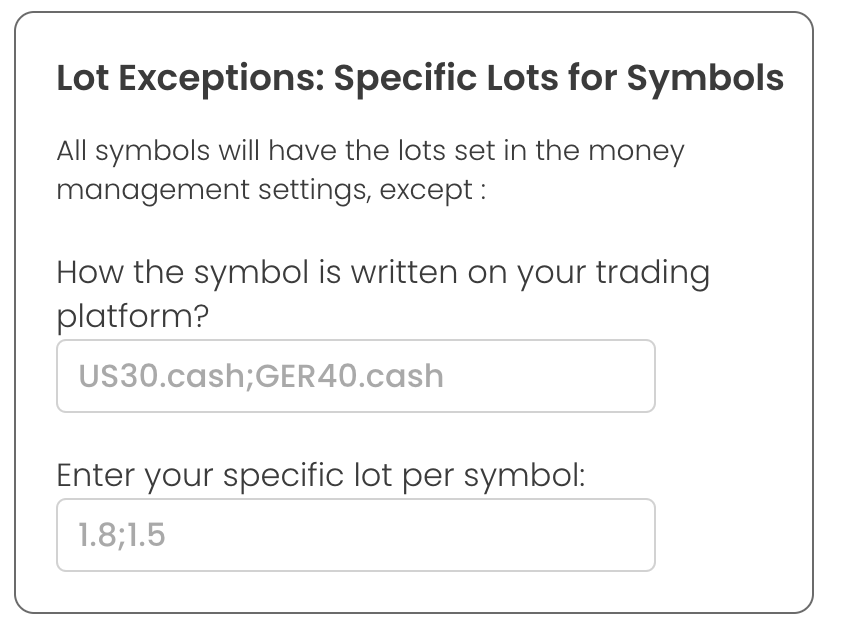Click the symbol name input field
Image resolution: width=842 pixels, height=636 pixels.
(355, 376)
